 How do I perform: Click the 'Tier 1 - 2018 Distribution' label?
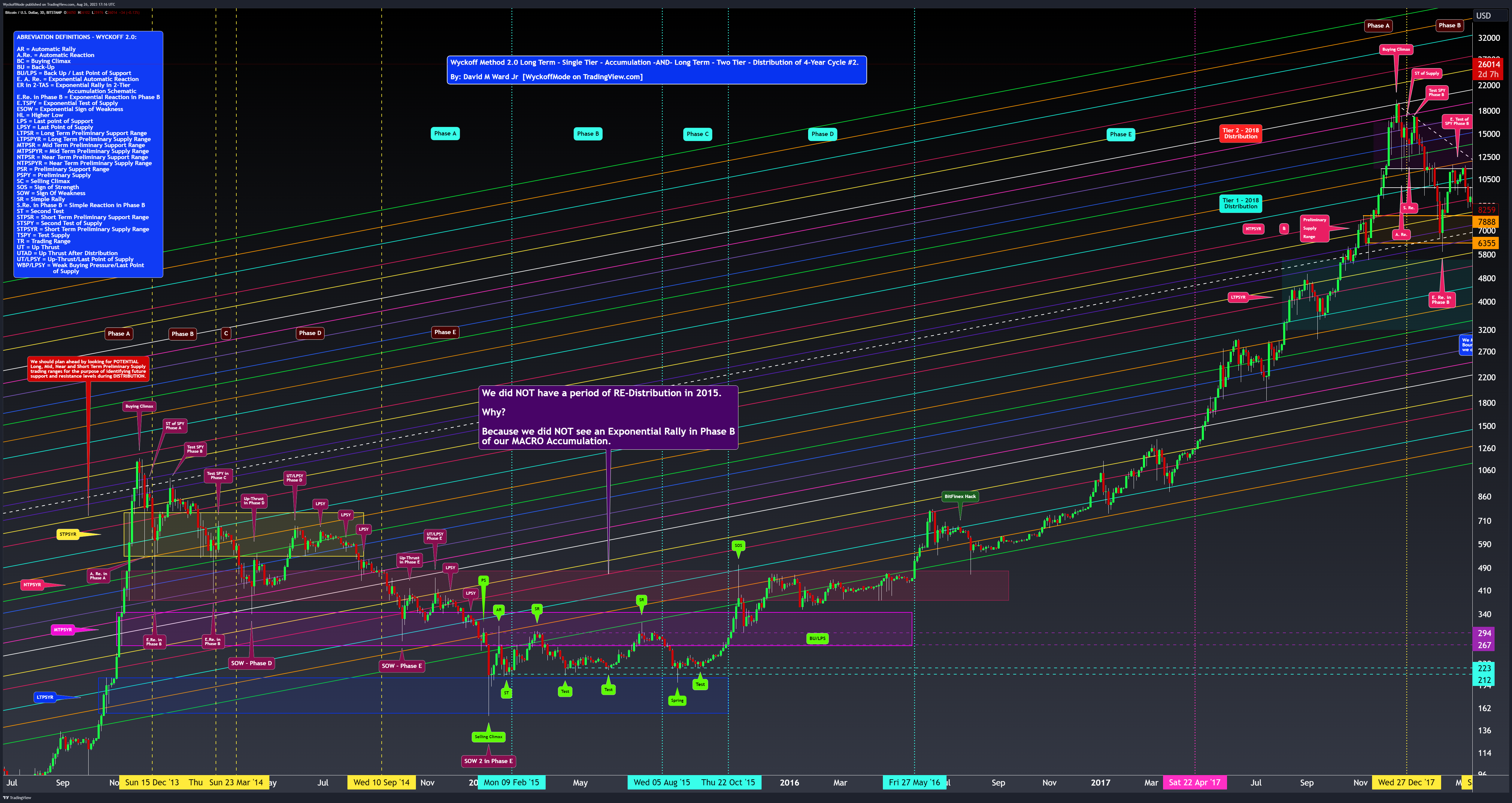1241,204
